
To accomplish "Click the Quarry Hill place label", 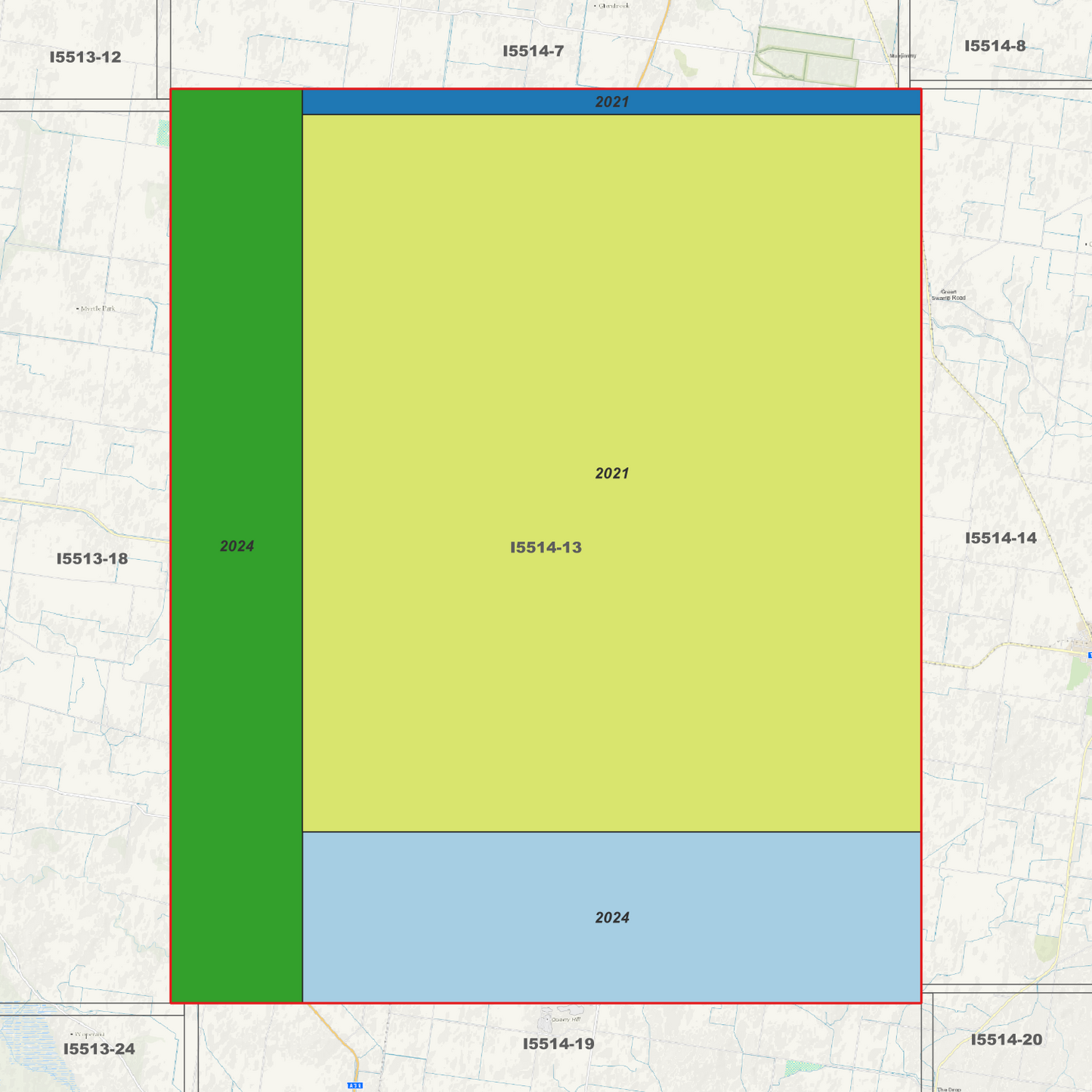I will pos(565,1019).
